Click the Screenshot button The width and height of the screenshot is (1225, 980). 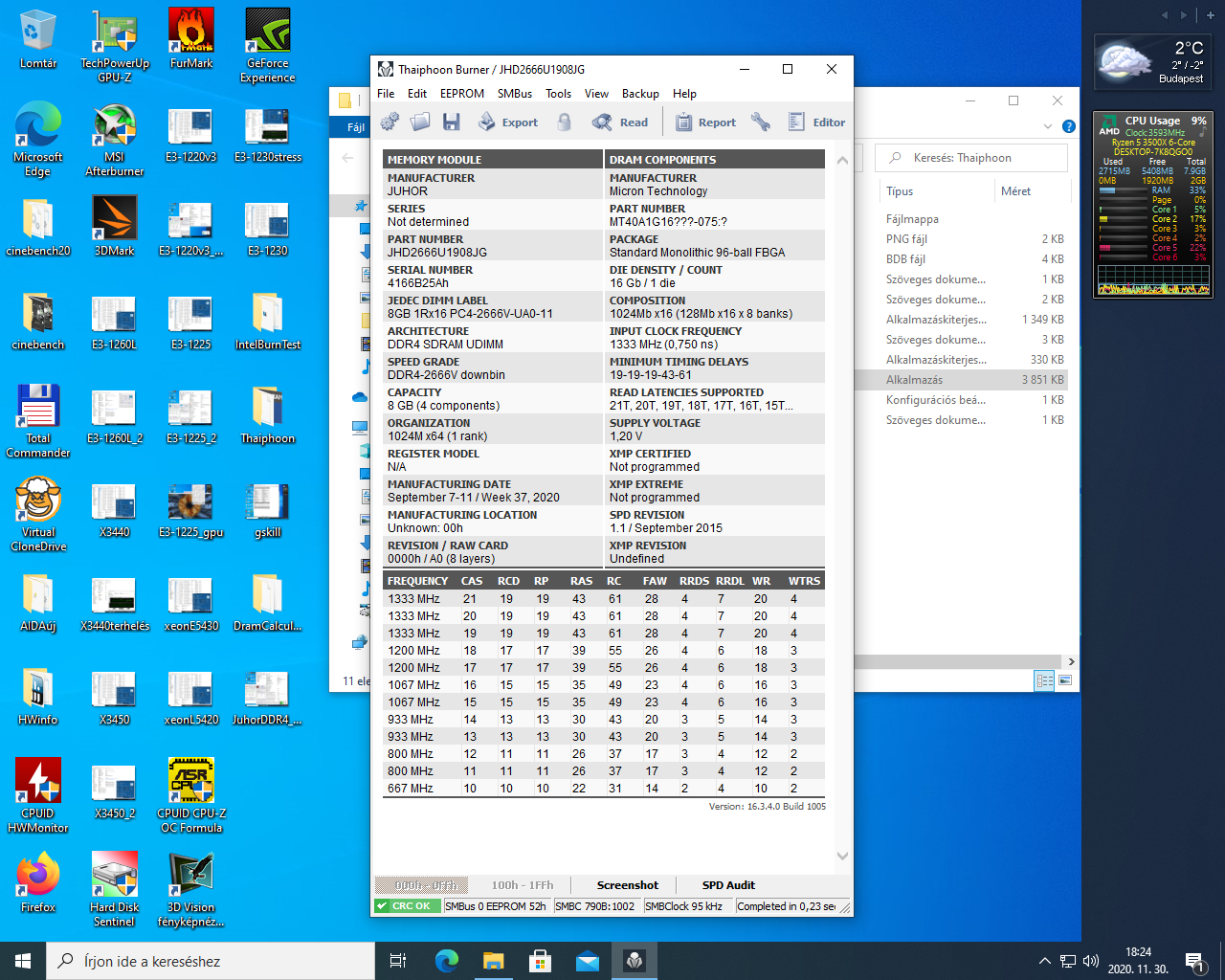click(x=628, y=885)
